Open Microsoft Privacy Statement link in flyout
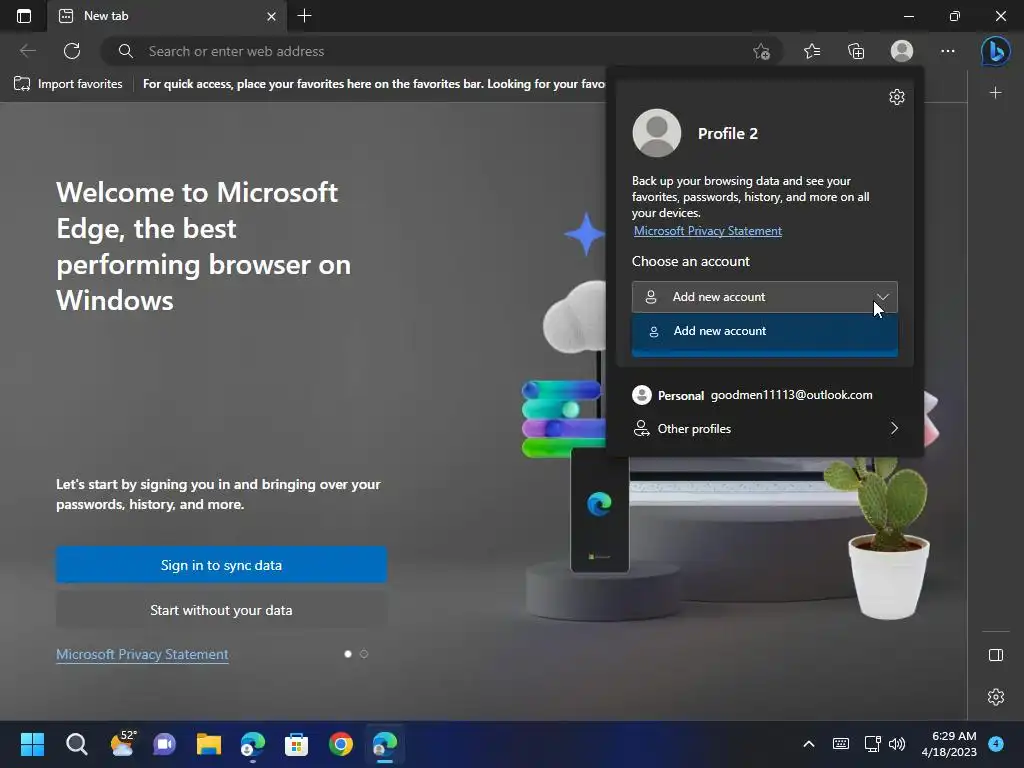The width and height of the screenshot is (1024, 768). click(x=707, y=231)
